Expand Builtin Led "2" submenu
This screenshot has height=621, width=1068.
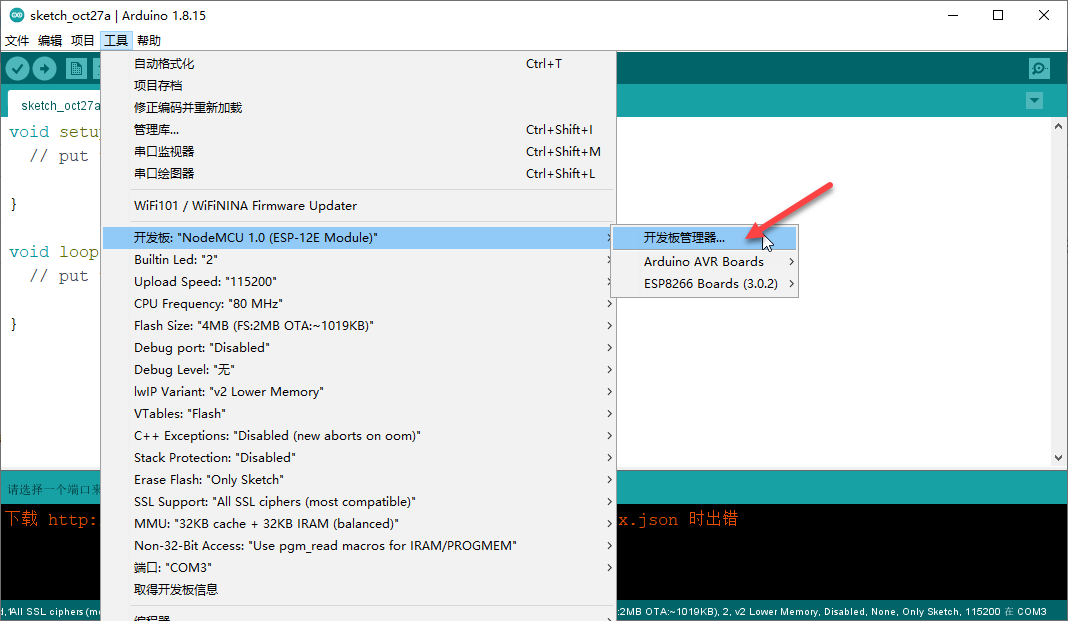click(359, 259)
